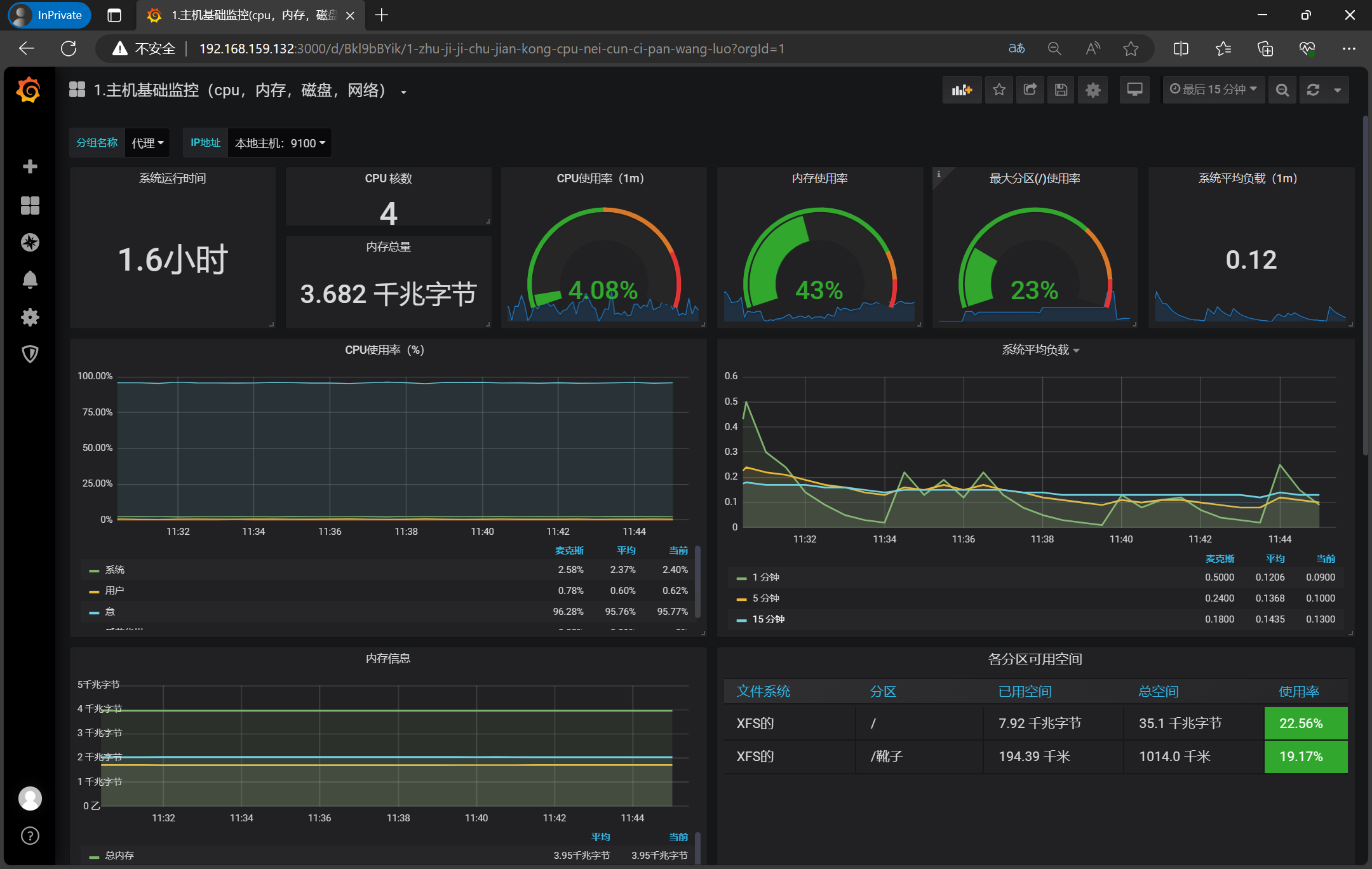
Task: Expand refresh interval dropdown arrow
Action: tap(1338, 90)
